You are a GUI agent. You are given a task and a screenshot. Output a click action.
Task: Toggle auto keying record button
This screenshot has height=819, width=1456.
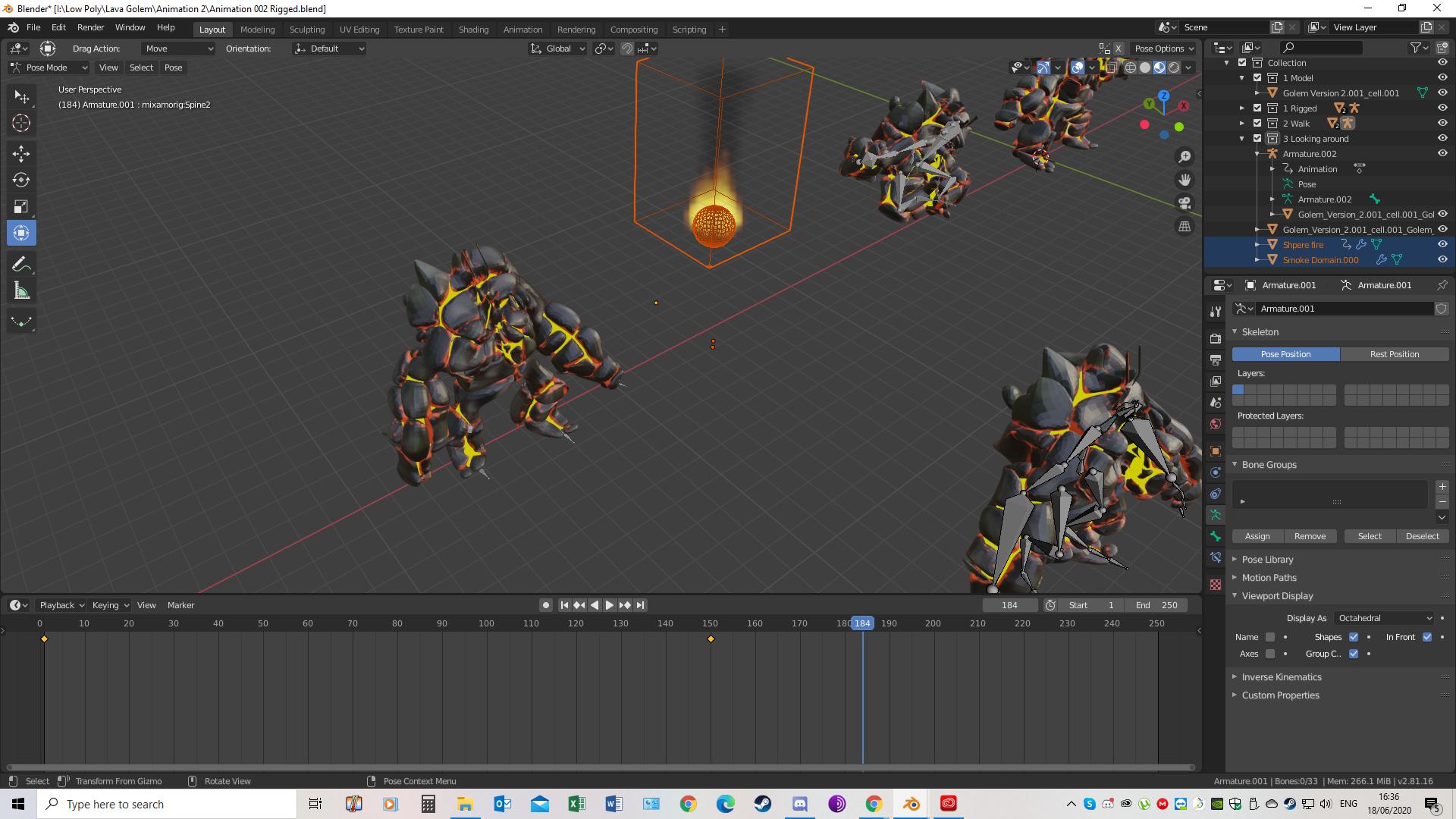click(x=545, y=605)
